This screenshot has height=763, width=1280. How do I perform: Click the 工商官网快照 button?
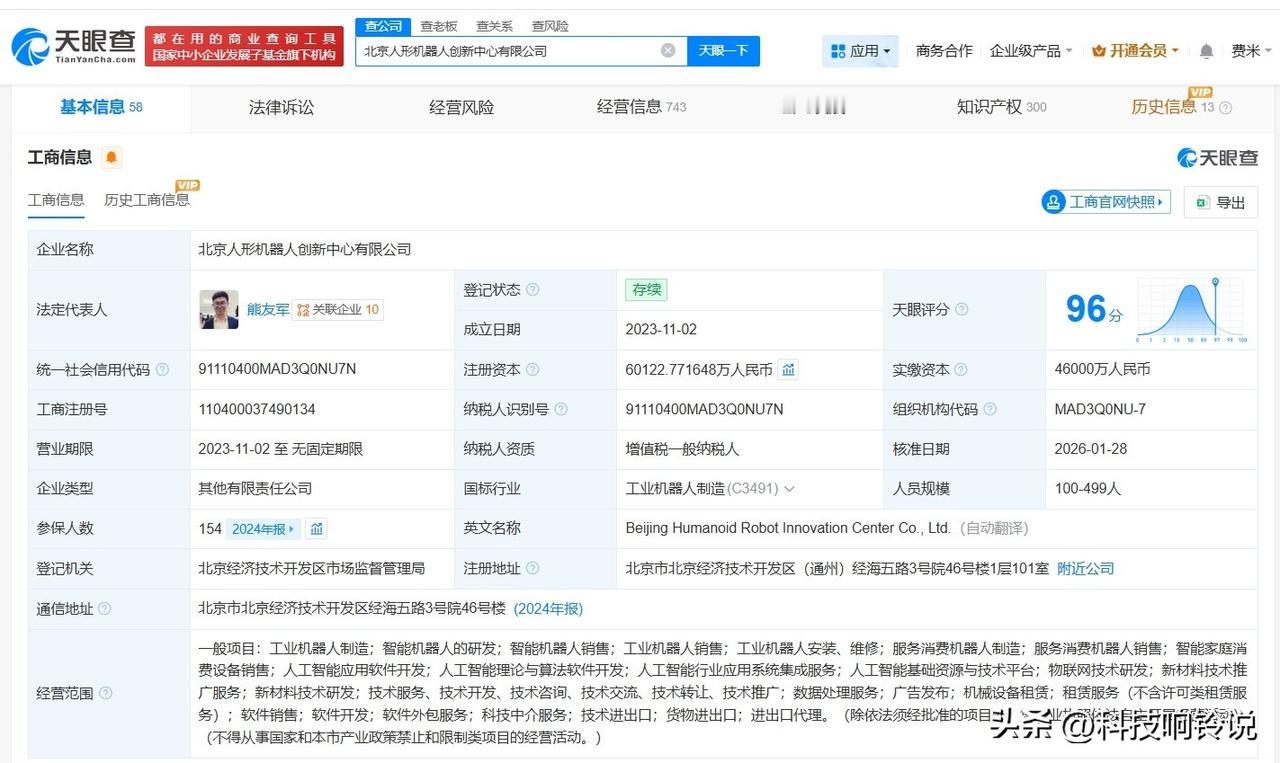click(1105, 202)
